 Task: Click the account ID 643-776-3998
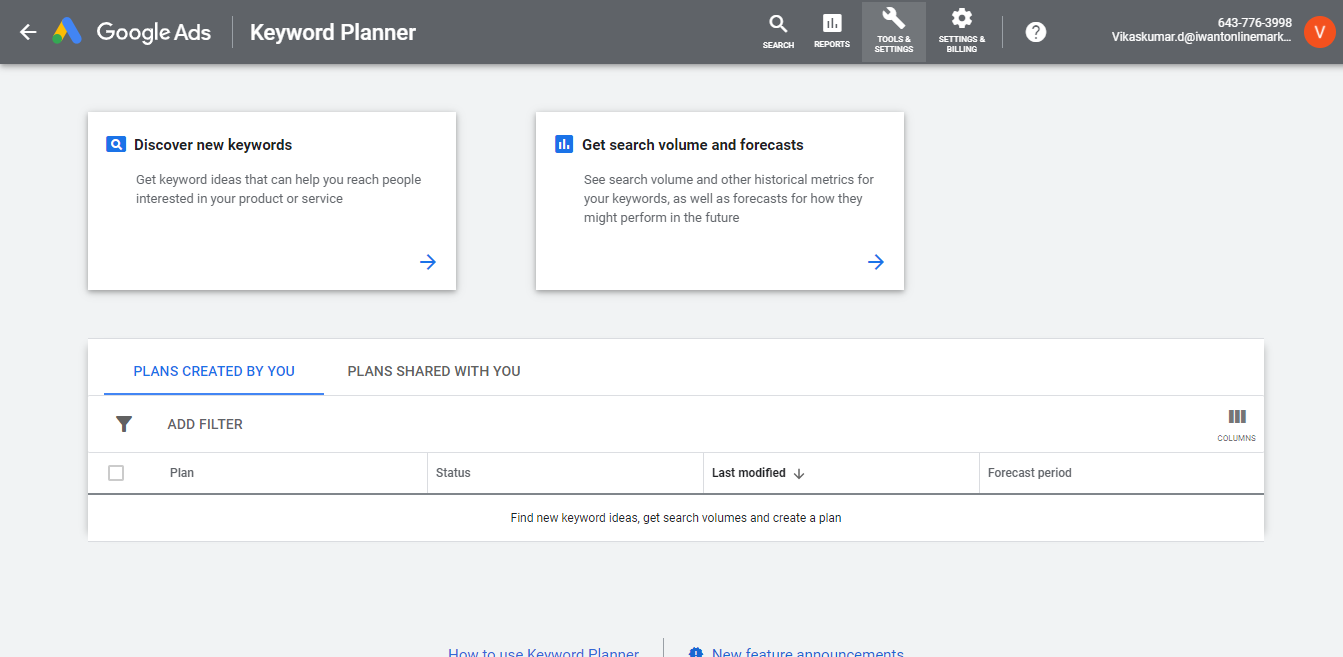click(1255, 22)
